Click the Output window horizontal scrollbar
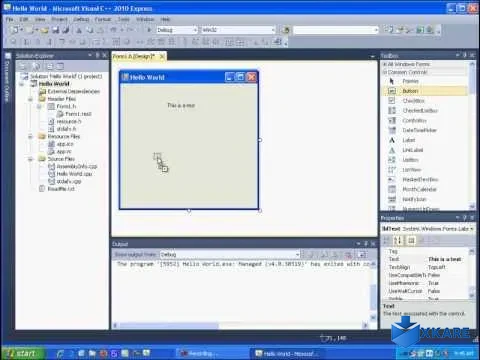The width and height of the screenshot is (480, 360). (x=241, y=325)
